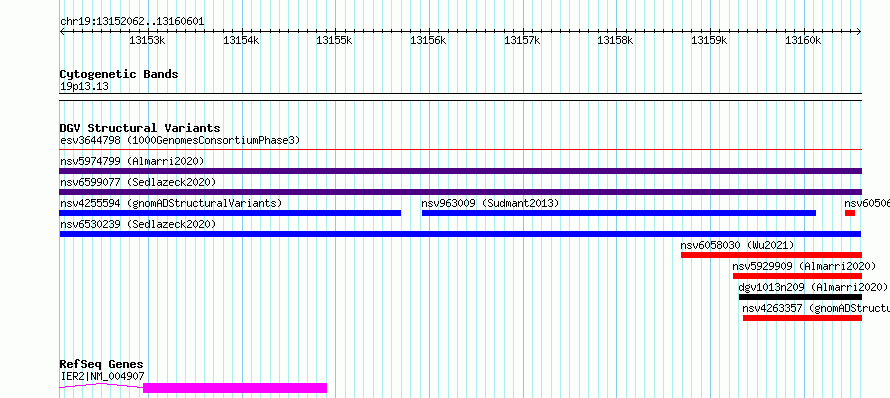Click the 13158k ruler tick label
This screenshot has width=890, height=398.
615,40
